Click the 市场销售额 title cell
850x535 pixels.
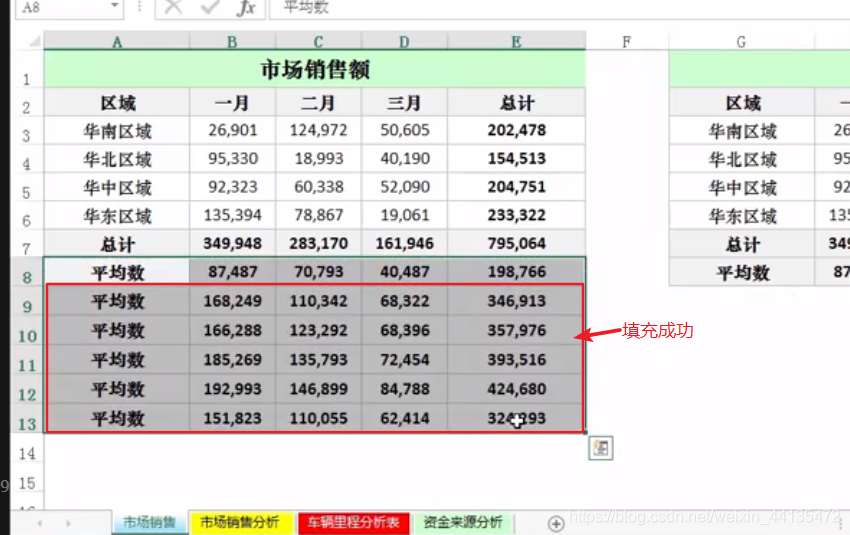click(315, 69)
